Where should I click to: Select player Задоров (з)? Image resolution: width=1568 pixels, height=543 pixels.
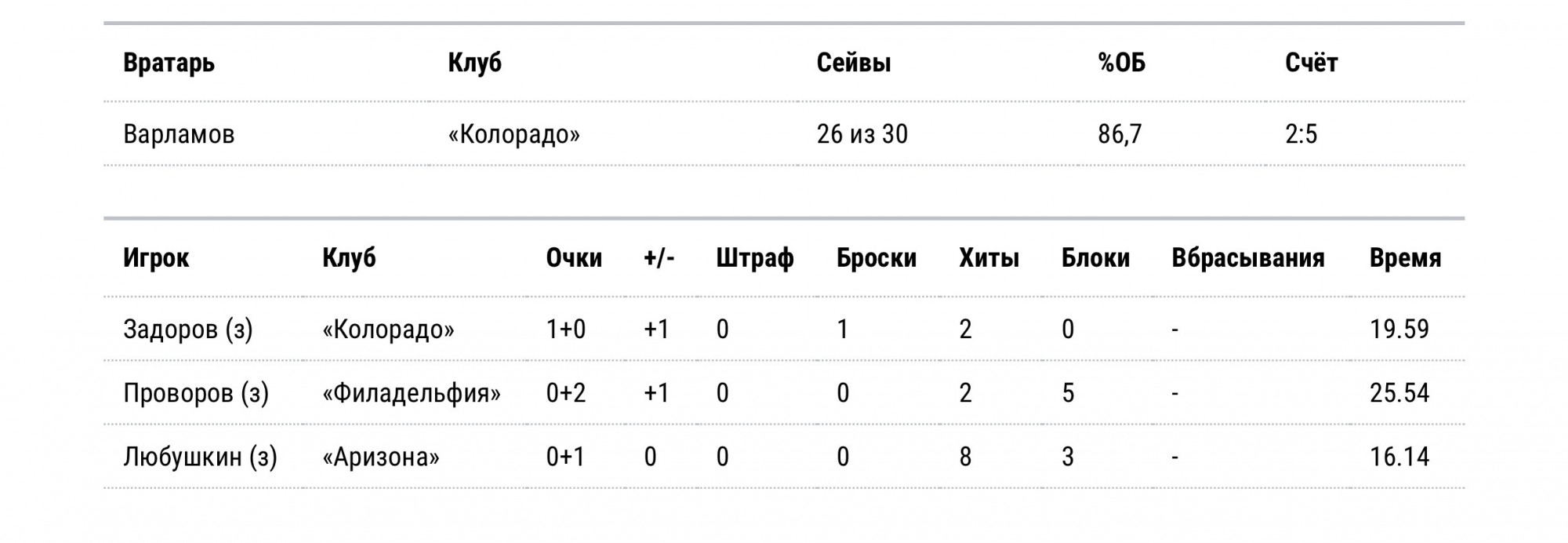click(x=188, y=330)
